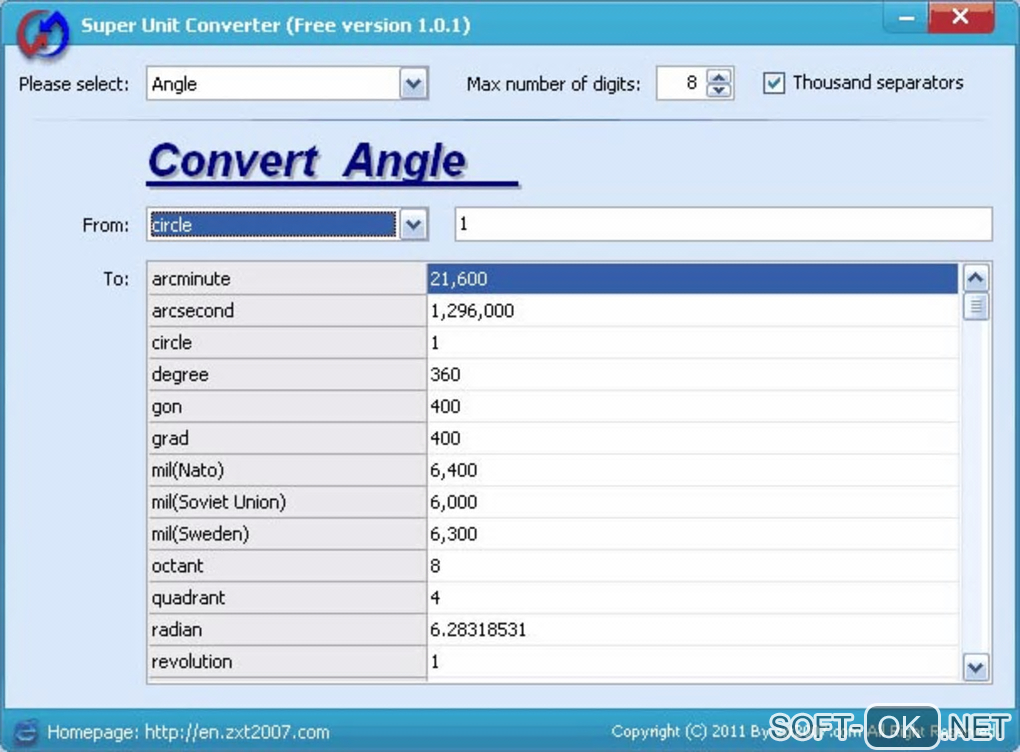1020x752 pixels.
Task: Select the grad row label
Action: 287,438
